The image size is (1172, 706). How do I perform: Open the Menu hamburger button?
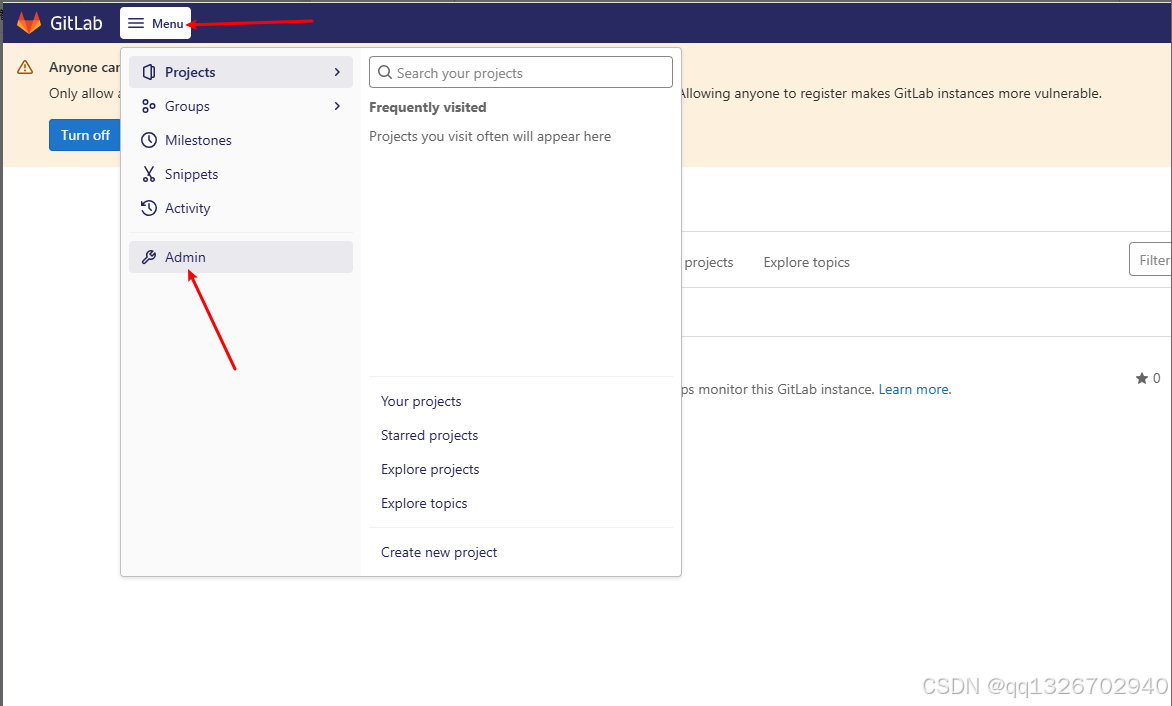point(155,23)
